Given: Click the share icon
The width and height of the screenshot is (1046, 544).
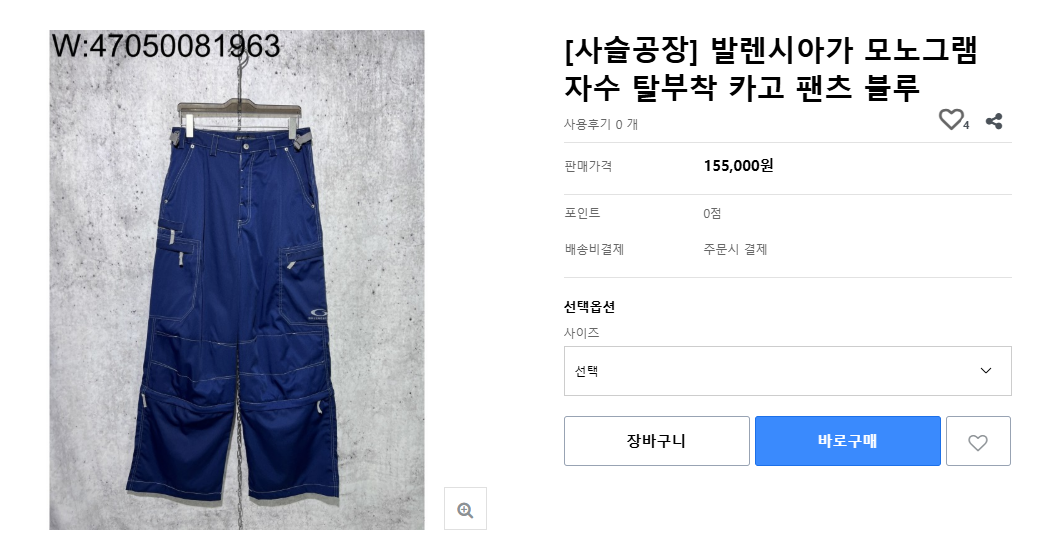Looking at the screenshot, I should click(x=994, y=121).
